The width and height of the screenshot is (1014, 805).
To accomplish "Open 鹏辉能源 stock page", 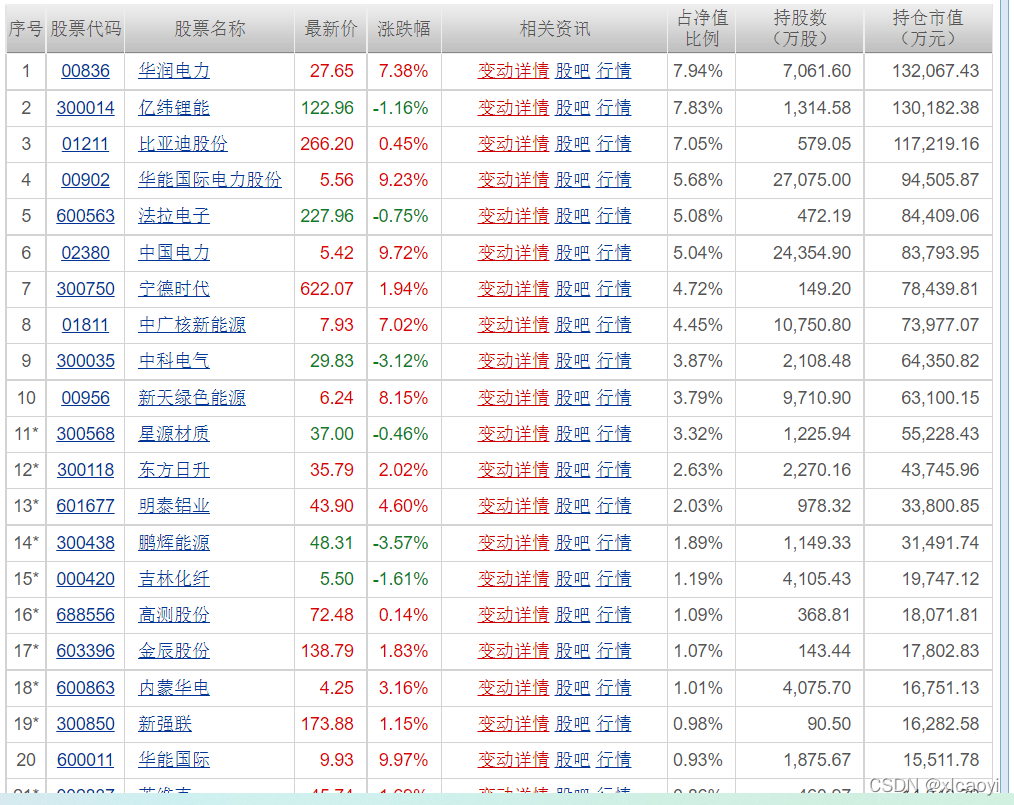I will pyautogui.click(x=174, y=542).
